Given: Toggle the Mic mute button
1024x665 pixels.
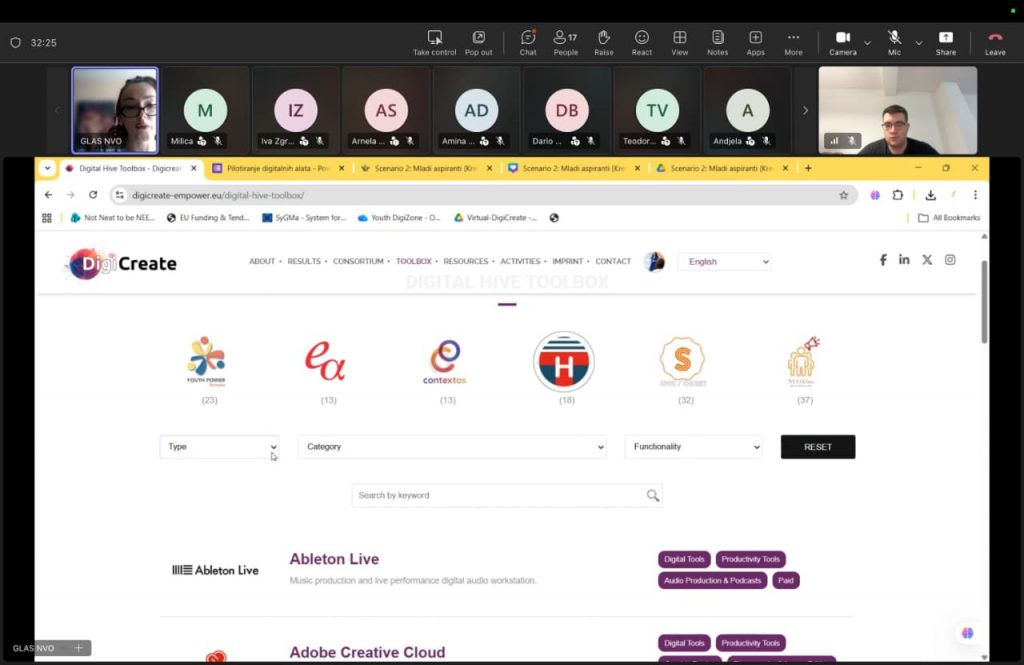Looking at the screenshot, I should (x=894, y=39).
